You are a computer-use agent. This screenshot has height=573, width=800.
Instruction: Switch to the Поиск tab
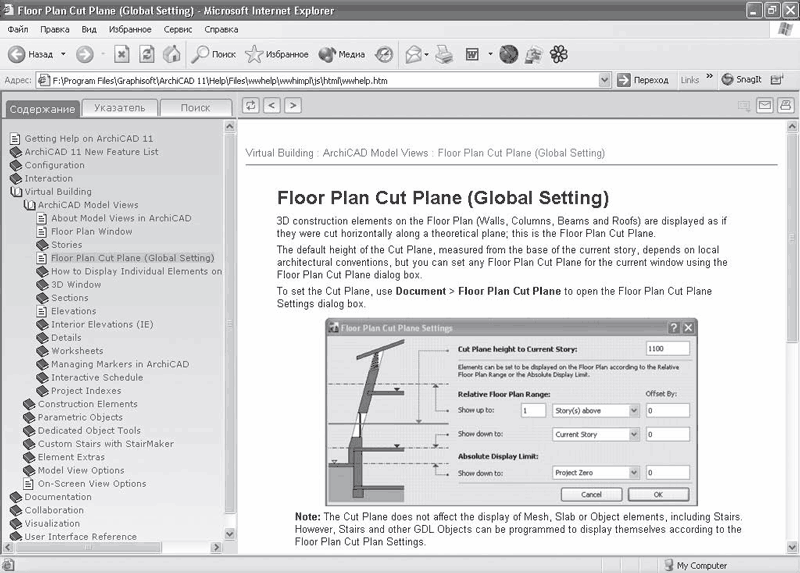pyautogui.click(x=195, y=108)
